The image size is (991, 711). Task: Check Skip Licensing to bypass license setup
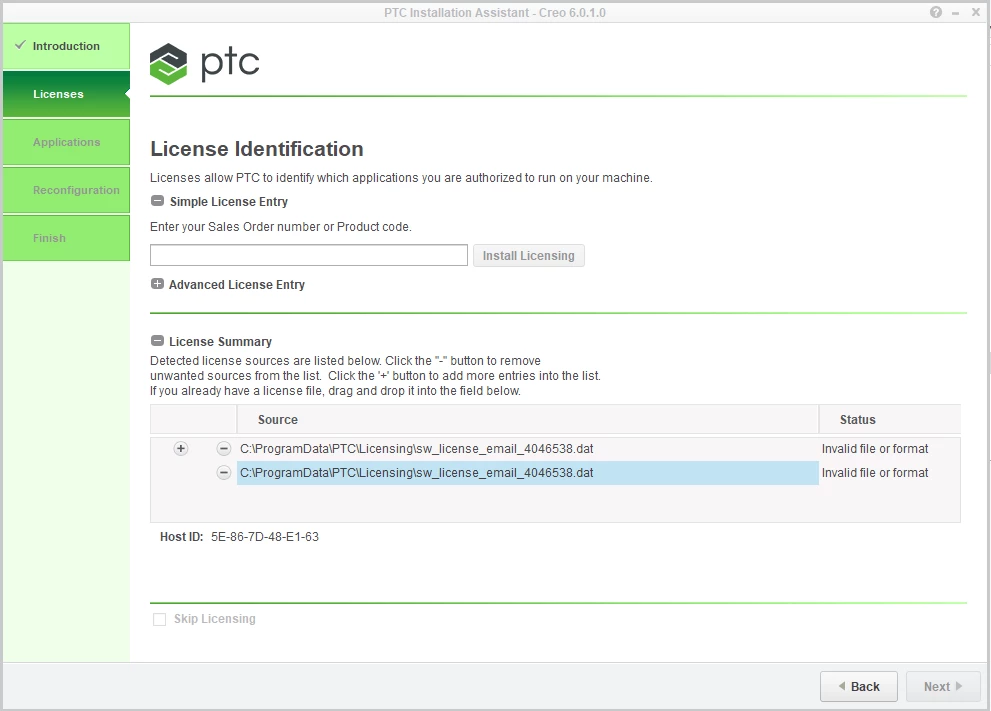click(159, 618)
